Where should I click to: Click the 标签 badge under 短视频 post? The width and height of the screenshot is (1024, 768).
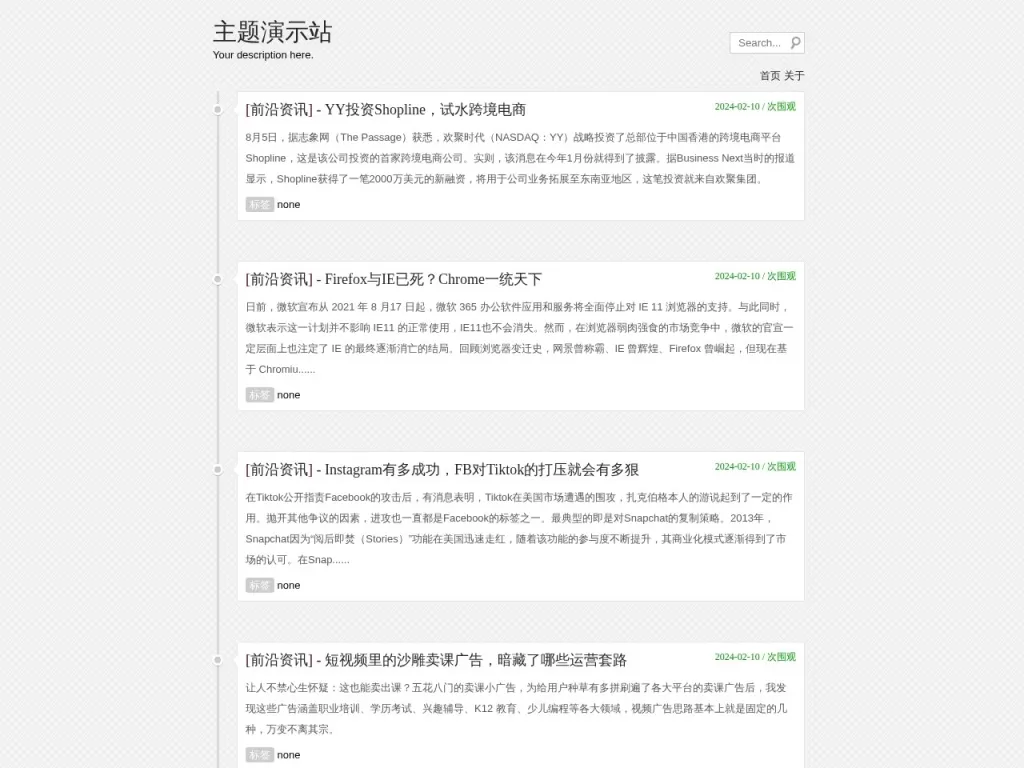click(260, 755)
